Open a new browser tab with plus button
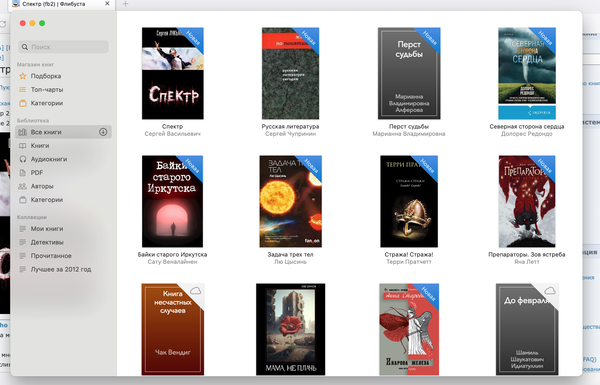 click(x=125, y=4)
